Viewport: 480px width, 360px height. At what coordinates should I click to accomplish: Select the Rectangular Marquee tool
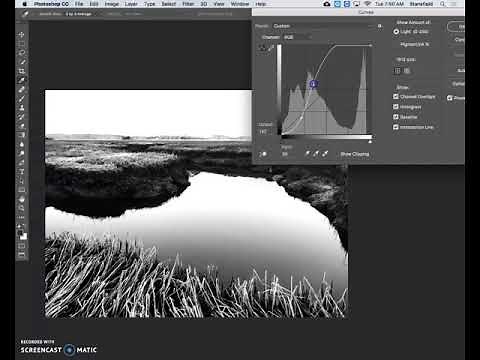(x=22, y=44)
